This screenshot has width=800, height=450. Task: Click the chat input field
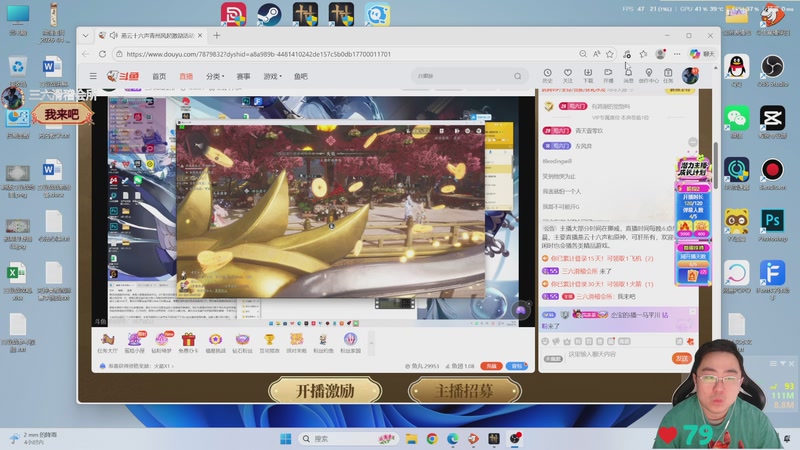(x=617, y=355)
